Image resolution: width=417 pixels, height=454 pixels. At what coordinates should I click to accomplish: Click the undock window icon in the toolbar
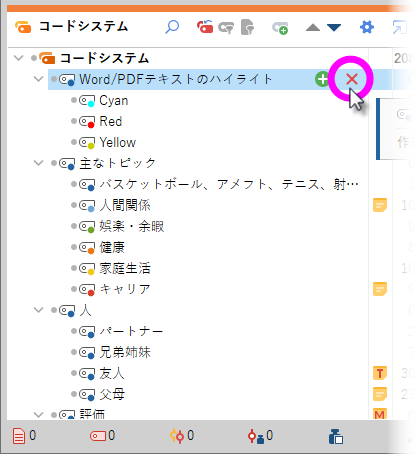[x=399, y=27]
